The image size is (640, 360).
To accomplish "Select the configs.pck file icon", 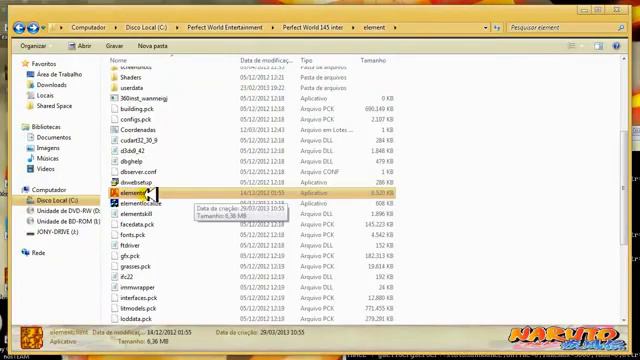I will coord(114,120).
